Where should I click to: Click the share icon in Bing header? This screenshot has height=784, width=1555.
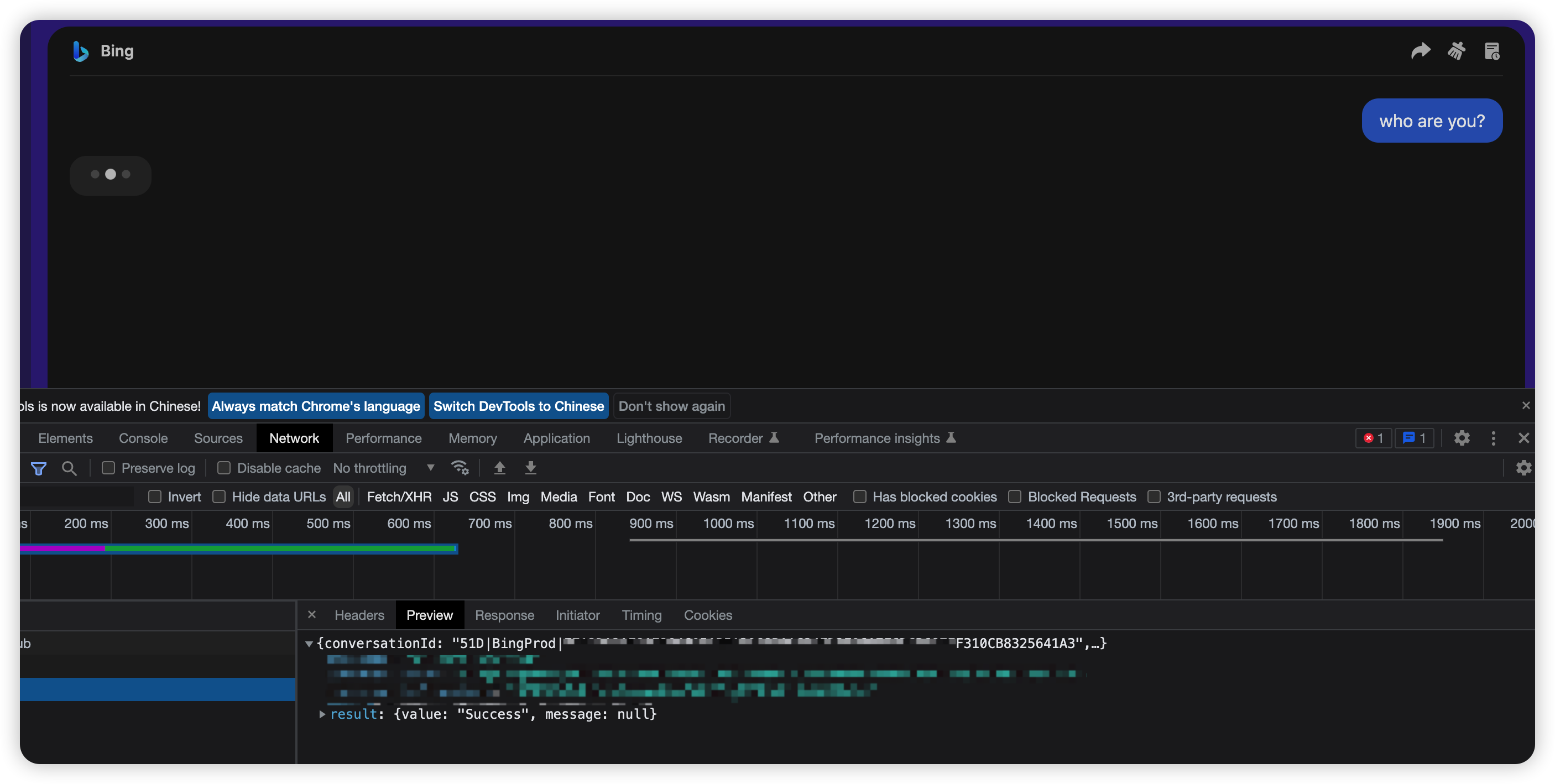[x=1421, y=51]
